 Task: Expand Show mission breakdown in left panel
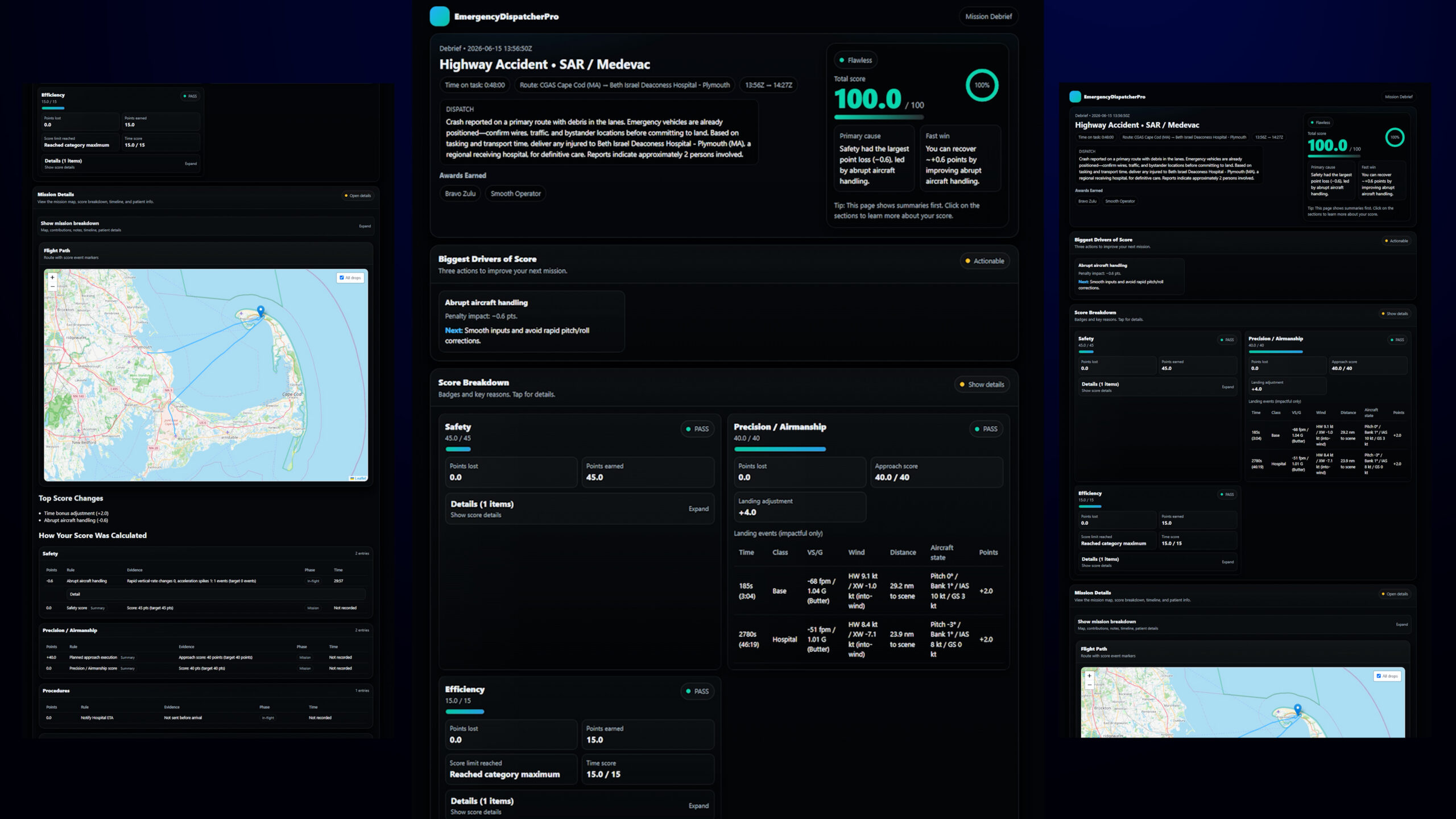click(x=206, y=226)
